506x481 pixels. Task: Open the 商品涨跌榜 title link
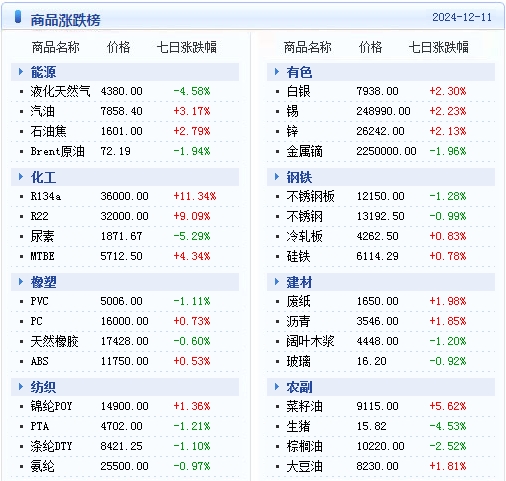[x=65, y=20]
